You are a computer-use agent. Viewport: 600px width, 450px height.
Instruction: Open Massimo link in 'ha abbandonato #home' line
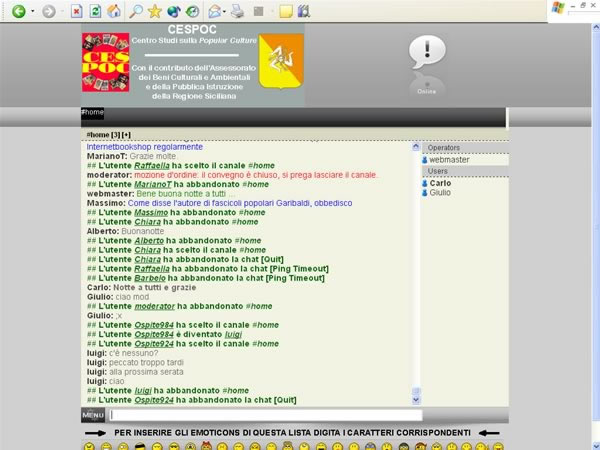[x=151, y=212]
